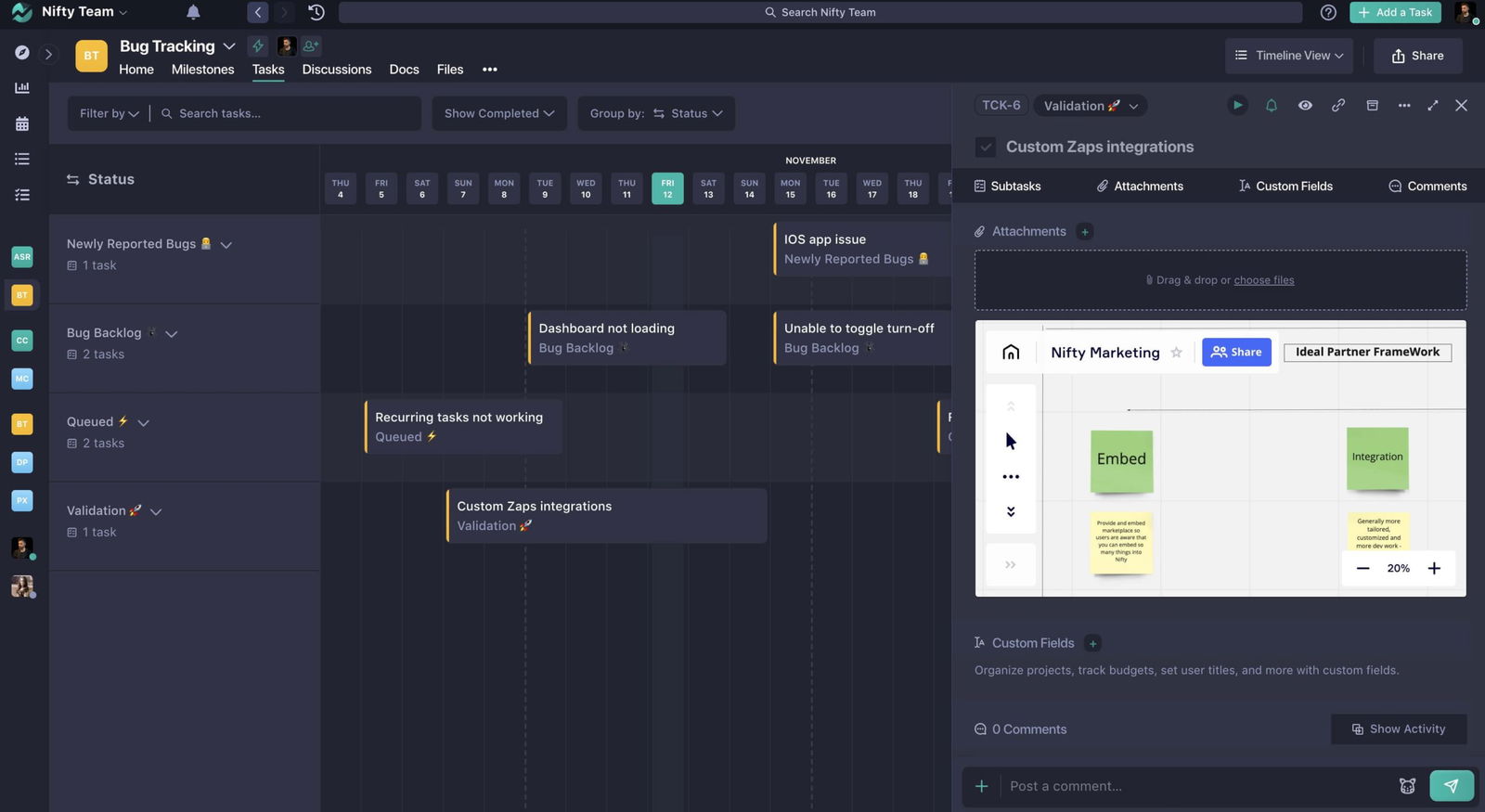The image size is (1485, 812).
Task: Collapse the Validation group in status list
Action: click(x=156, y=512)
